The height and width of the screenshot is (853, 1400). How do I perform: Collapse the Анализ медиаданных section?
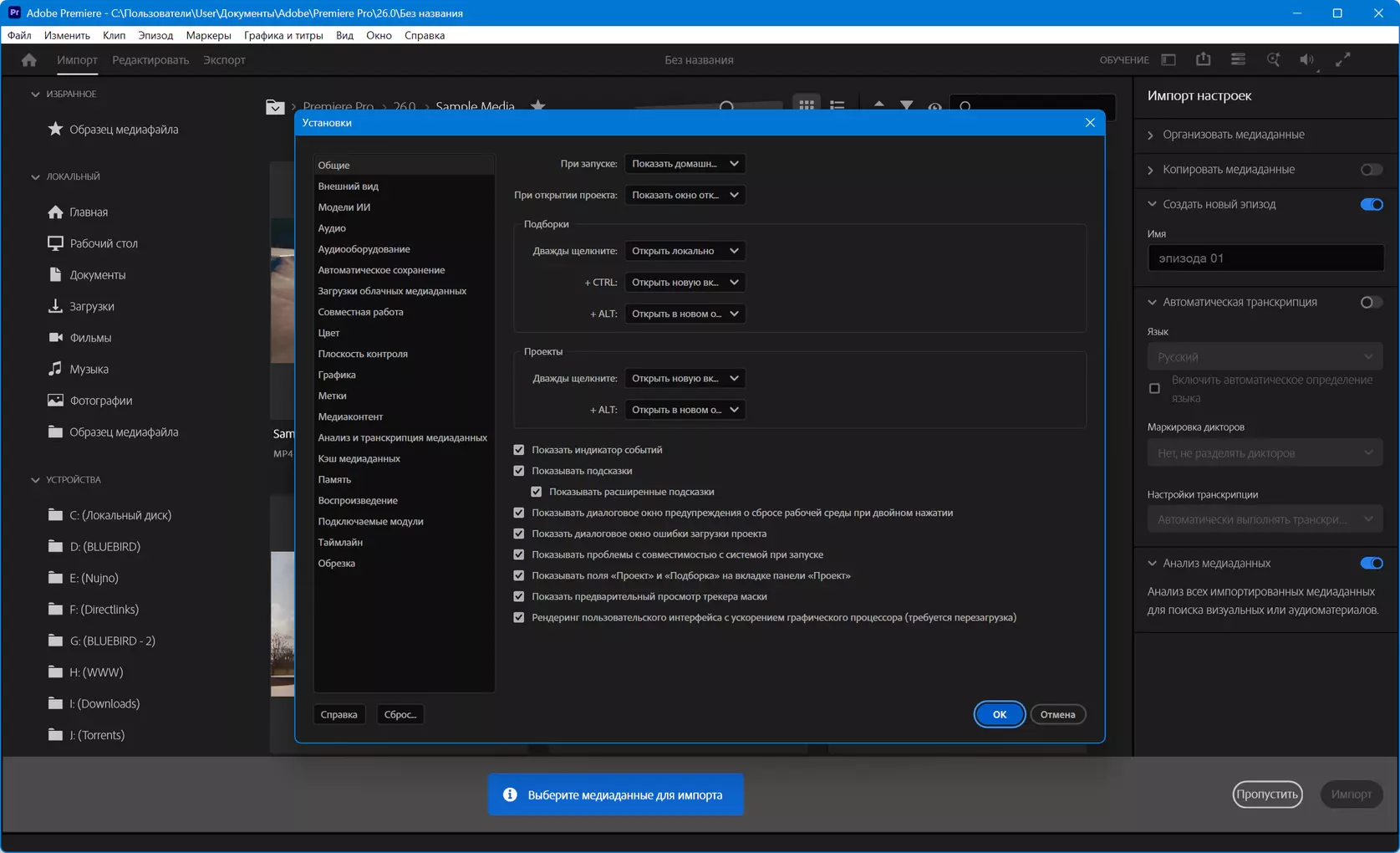tap(1153, 563)
